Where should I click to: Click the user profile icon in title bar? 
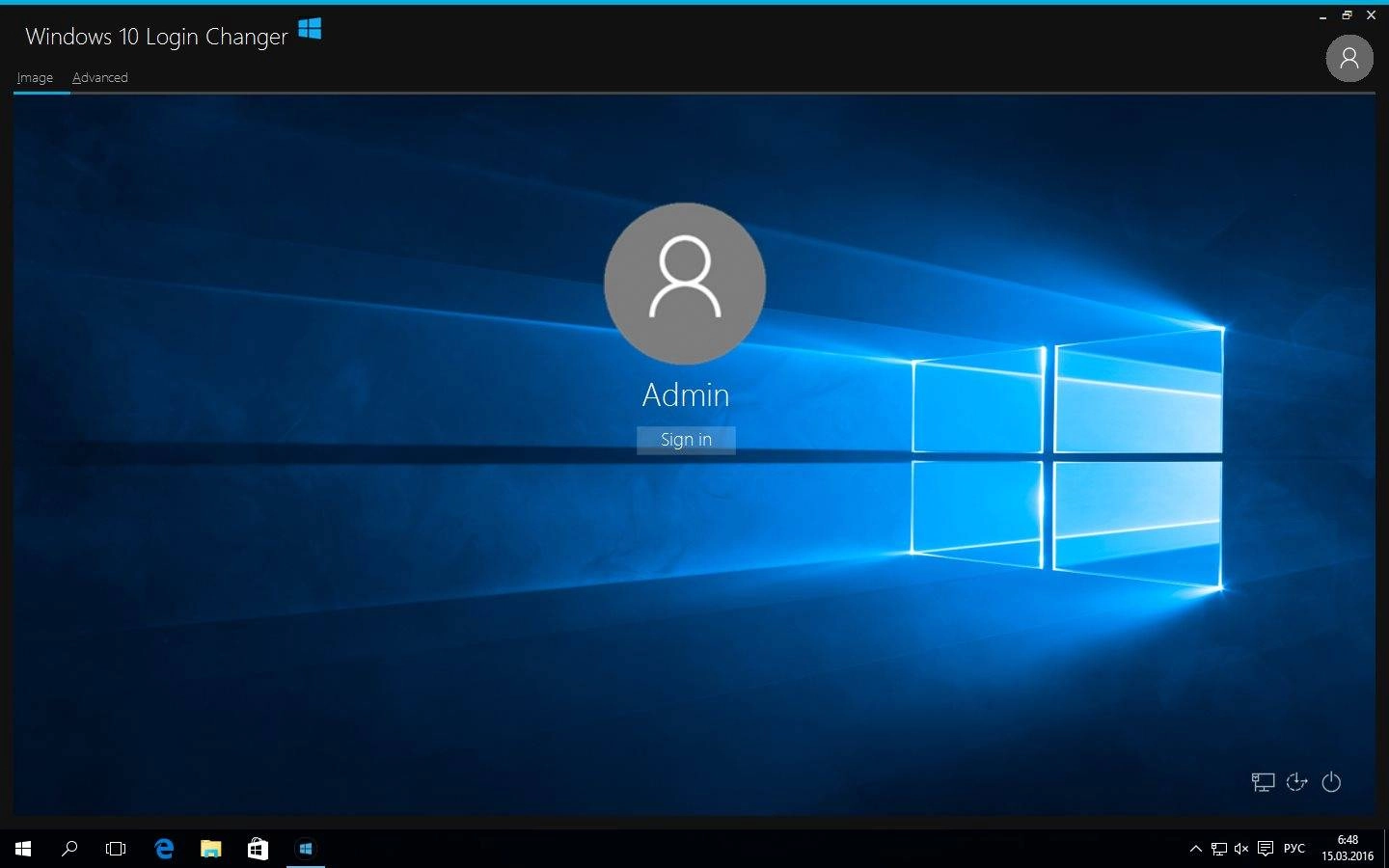[1349, 59]
